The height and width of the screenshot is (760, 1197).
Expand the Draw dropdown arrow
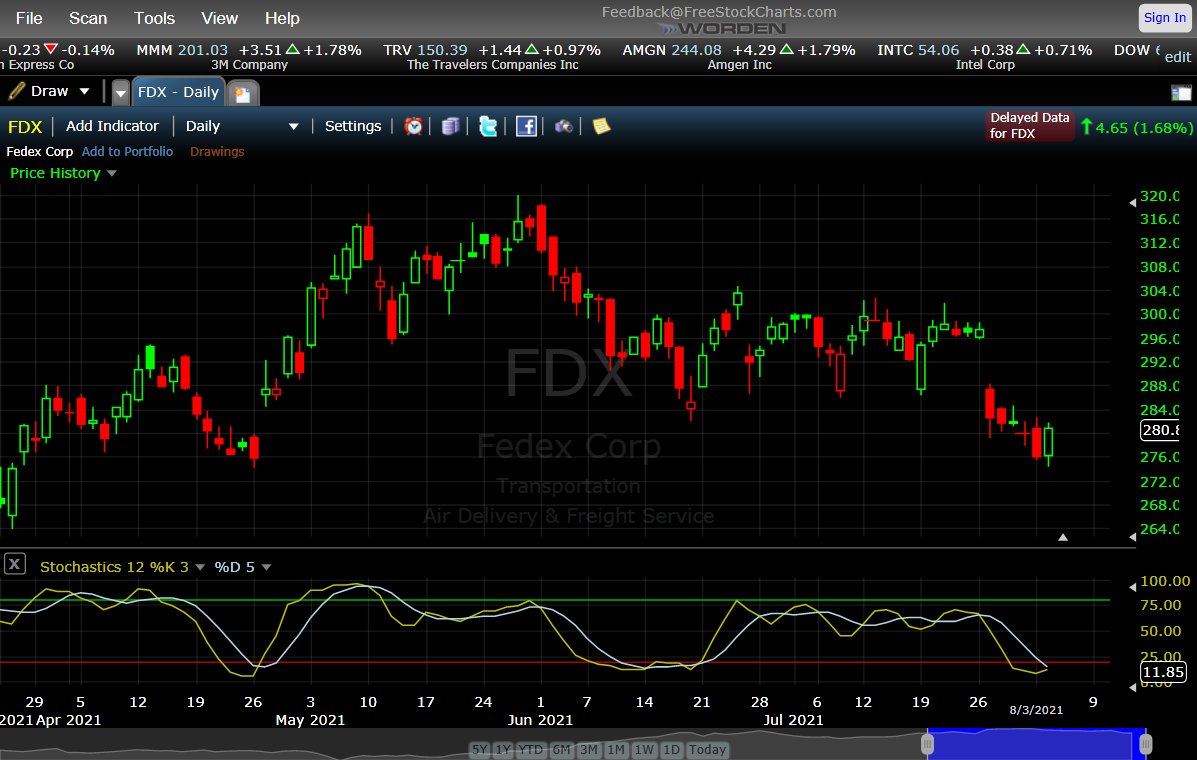tap(85, 92)
